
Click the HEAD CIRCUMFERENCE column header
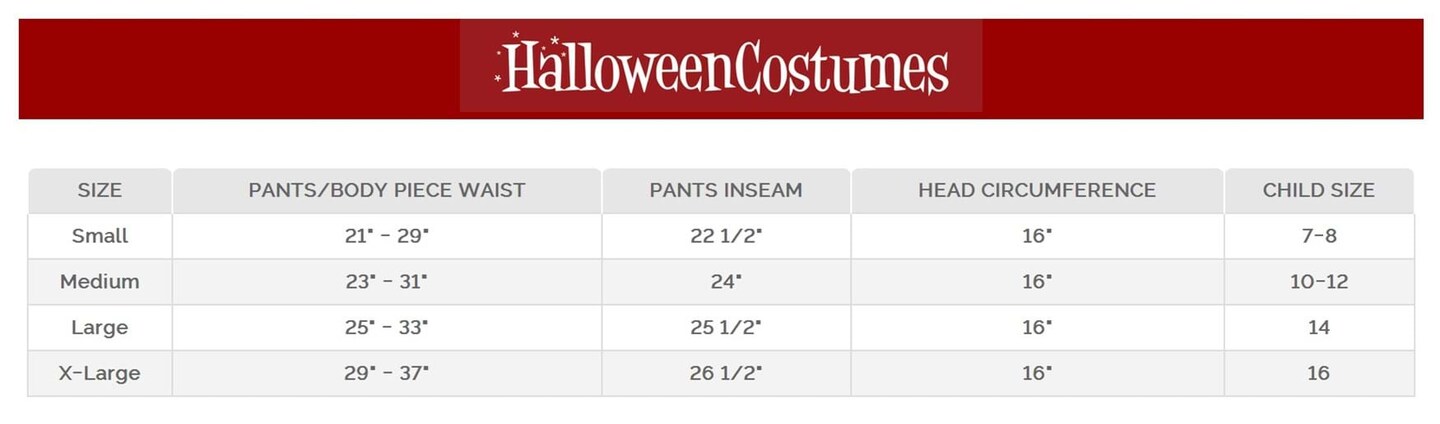[1037, 190]
